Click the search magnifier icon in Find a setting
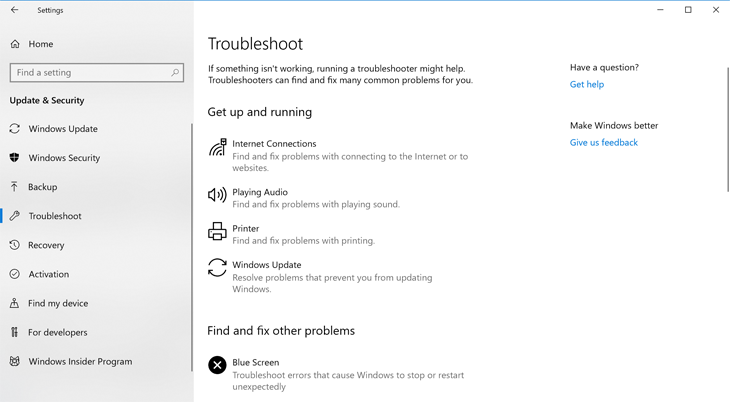 pyautogui.click(x=175, y=73)
